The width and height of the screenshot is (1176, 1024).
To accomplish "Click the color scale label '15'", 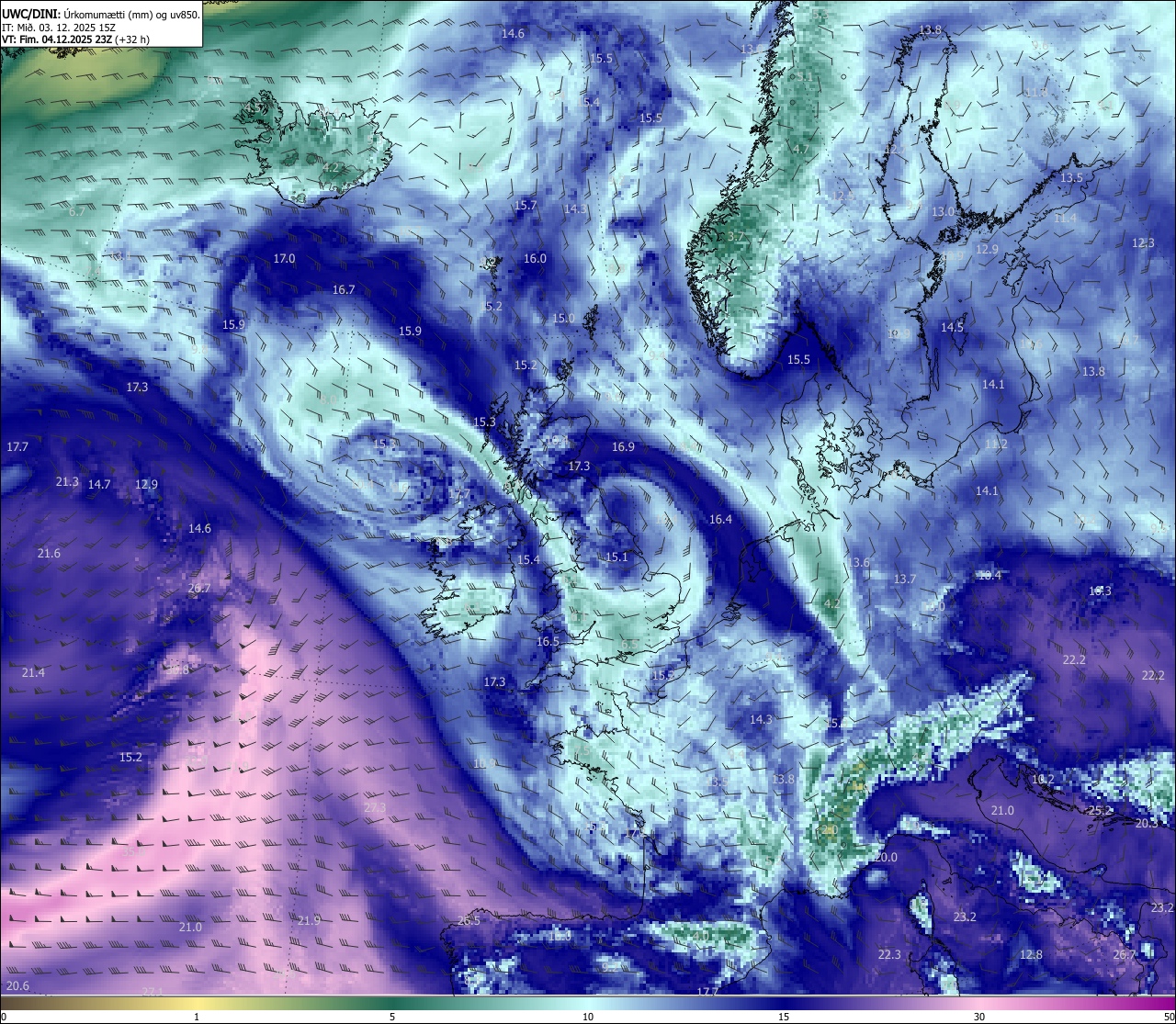I will click(783, 1017).
